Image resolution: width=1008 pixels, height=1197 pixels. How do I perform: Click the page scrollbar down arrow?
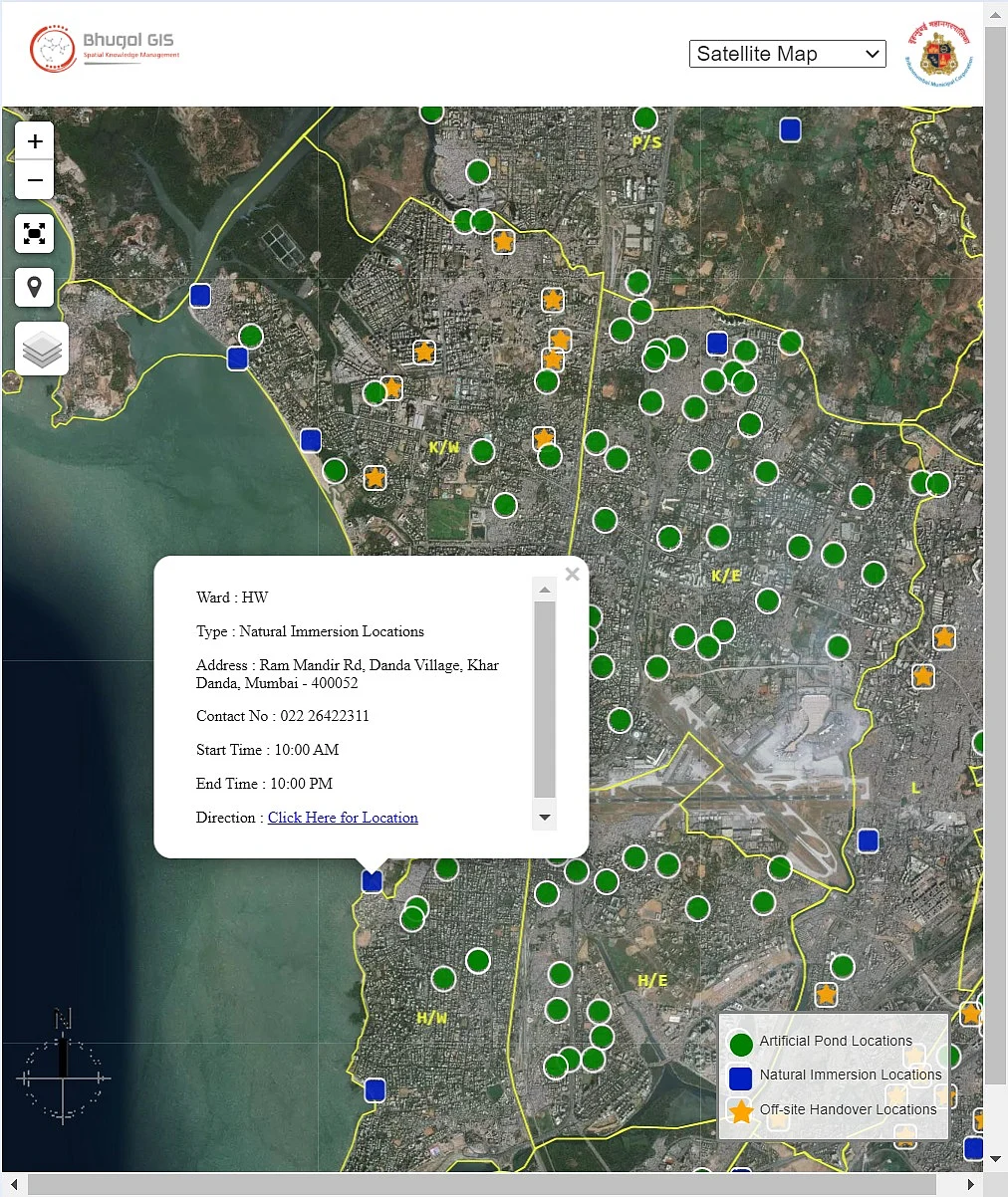[x=995, y=1159]
